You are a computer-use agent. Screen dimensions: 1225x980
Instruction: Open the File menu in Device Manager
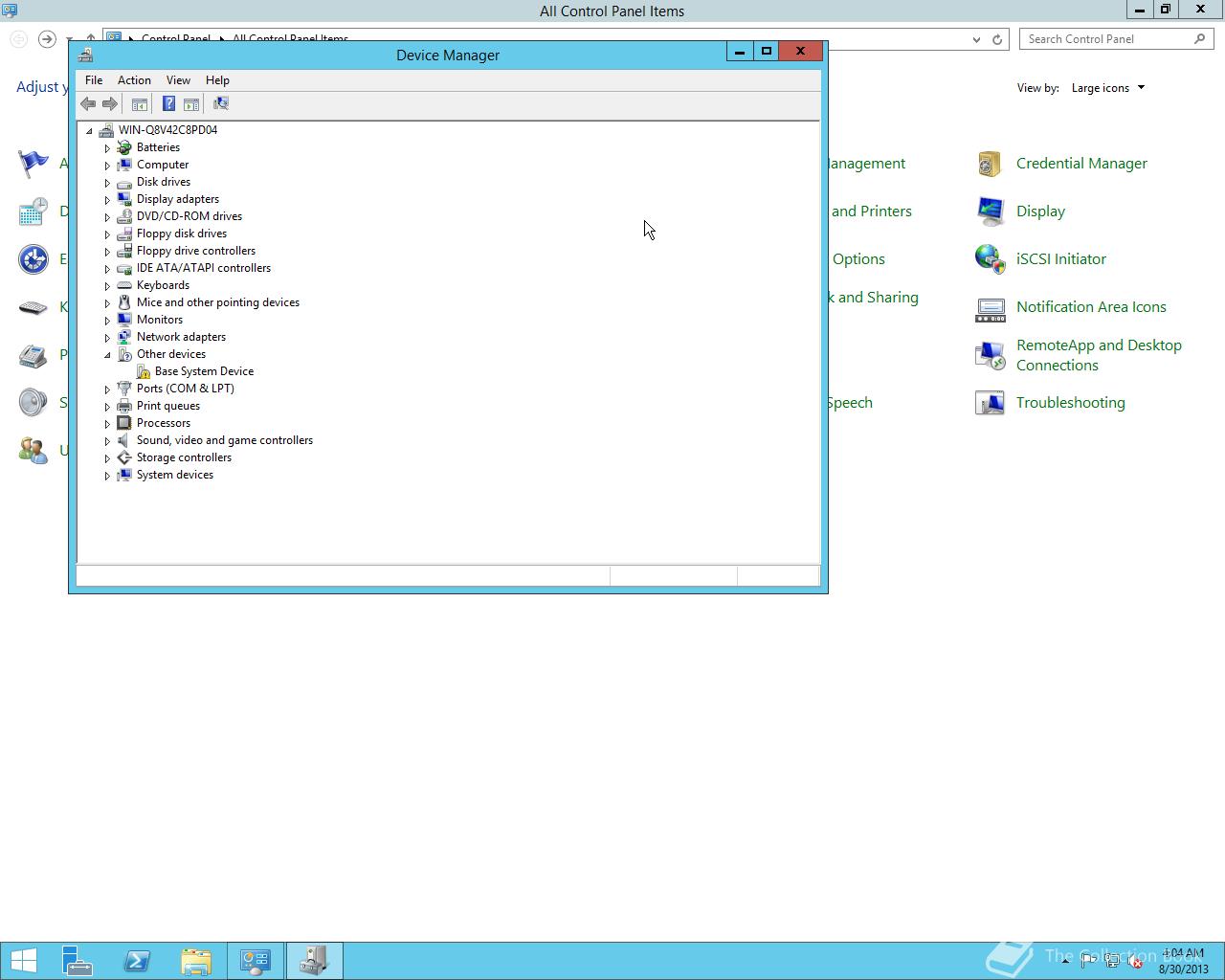point(94,80)
